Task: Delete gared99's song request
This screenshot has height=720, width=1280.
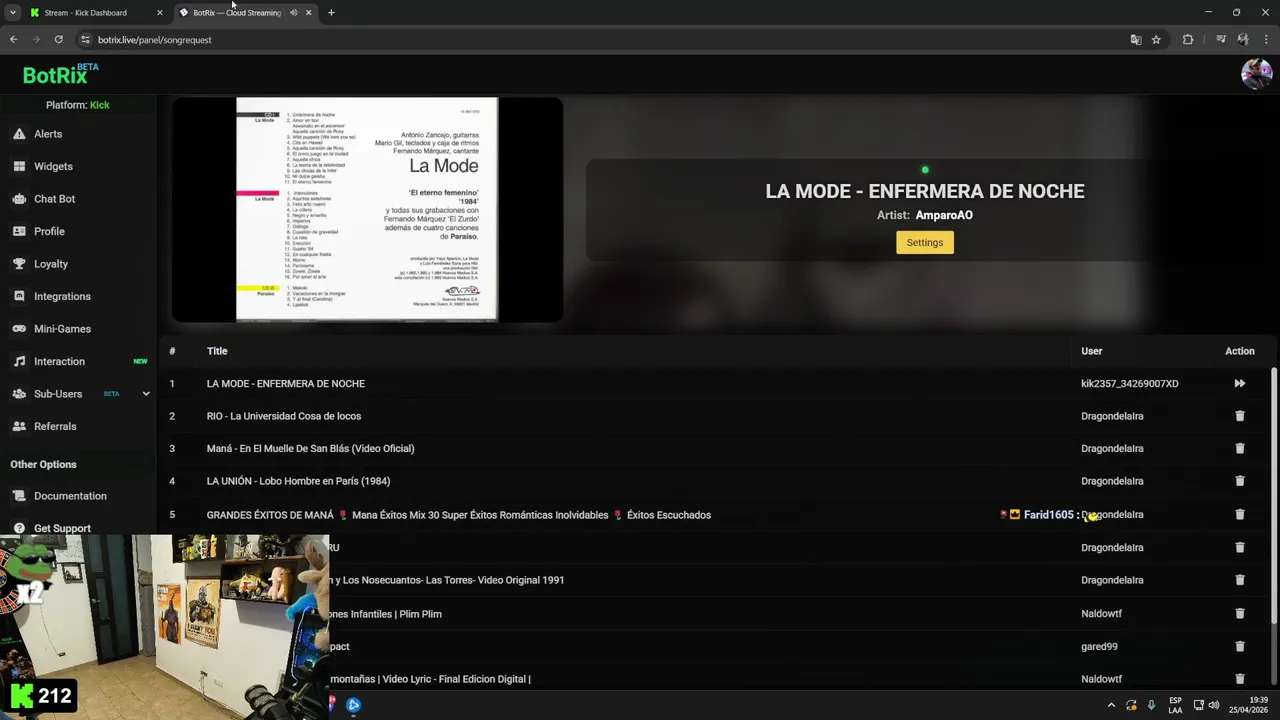Action: point(1240,646)
